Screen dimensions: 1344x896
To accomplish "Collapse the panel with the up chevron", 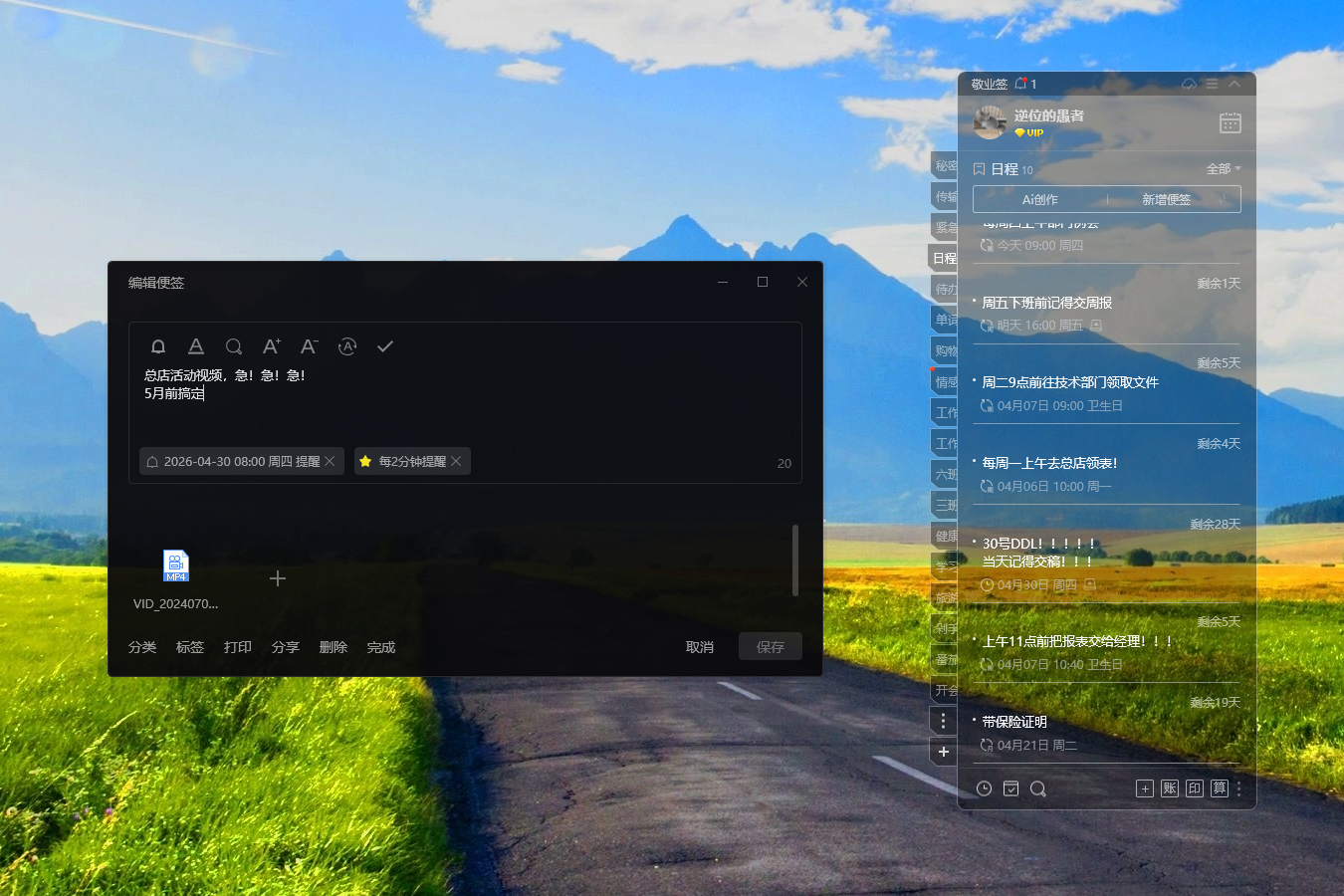I will [1234, 84].
